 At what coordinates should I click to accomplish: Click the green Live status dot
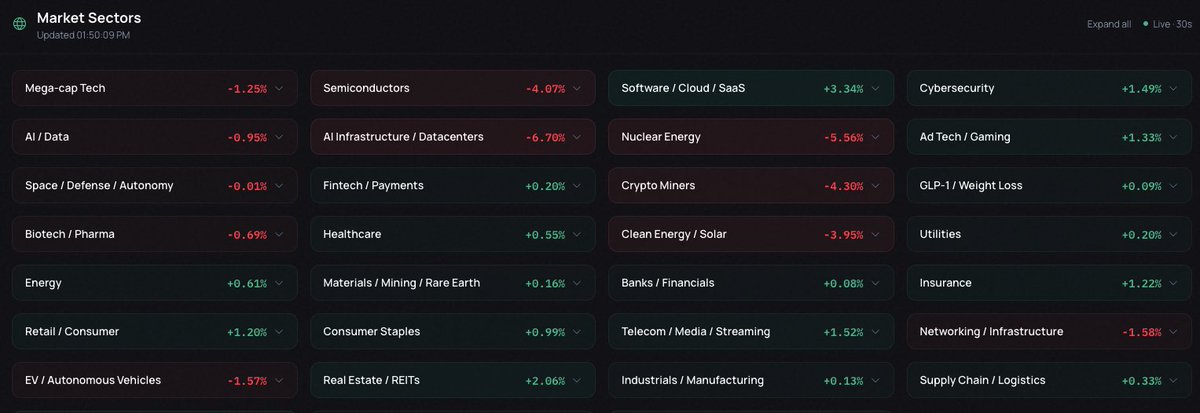tap(1145, 24)
